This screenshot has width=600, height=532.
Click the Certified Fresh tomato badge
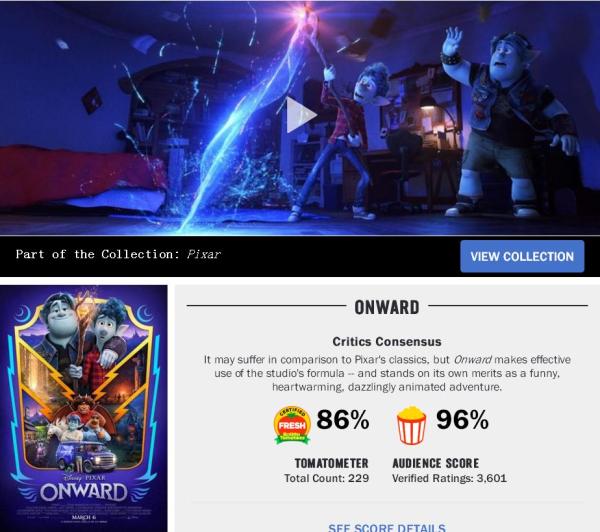coord(292,425)
